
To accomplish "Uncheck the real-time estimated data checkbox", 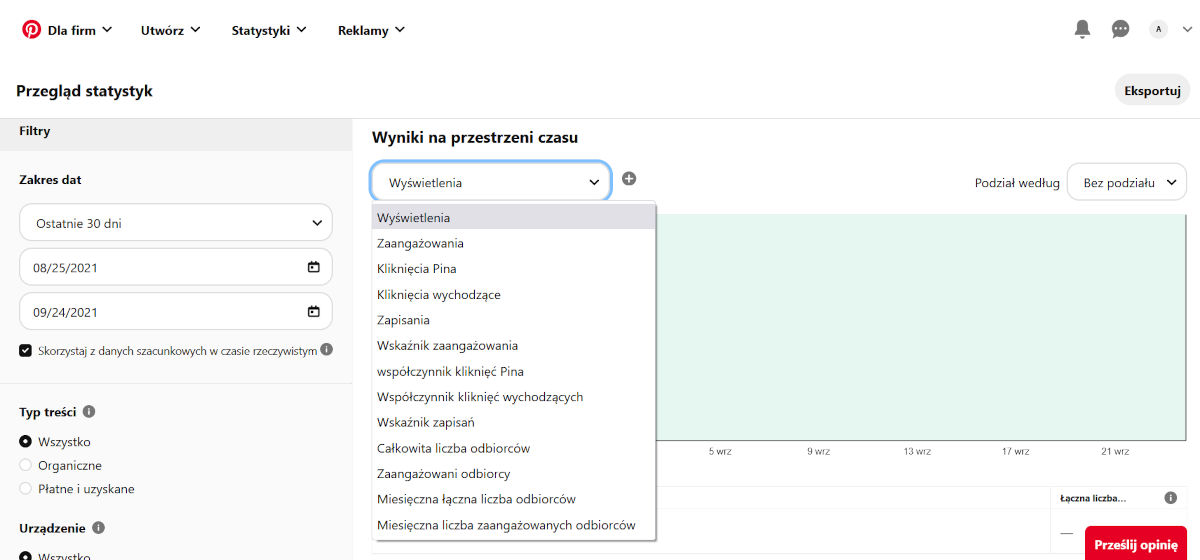I will click(25, 351).
